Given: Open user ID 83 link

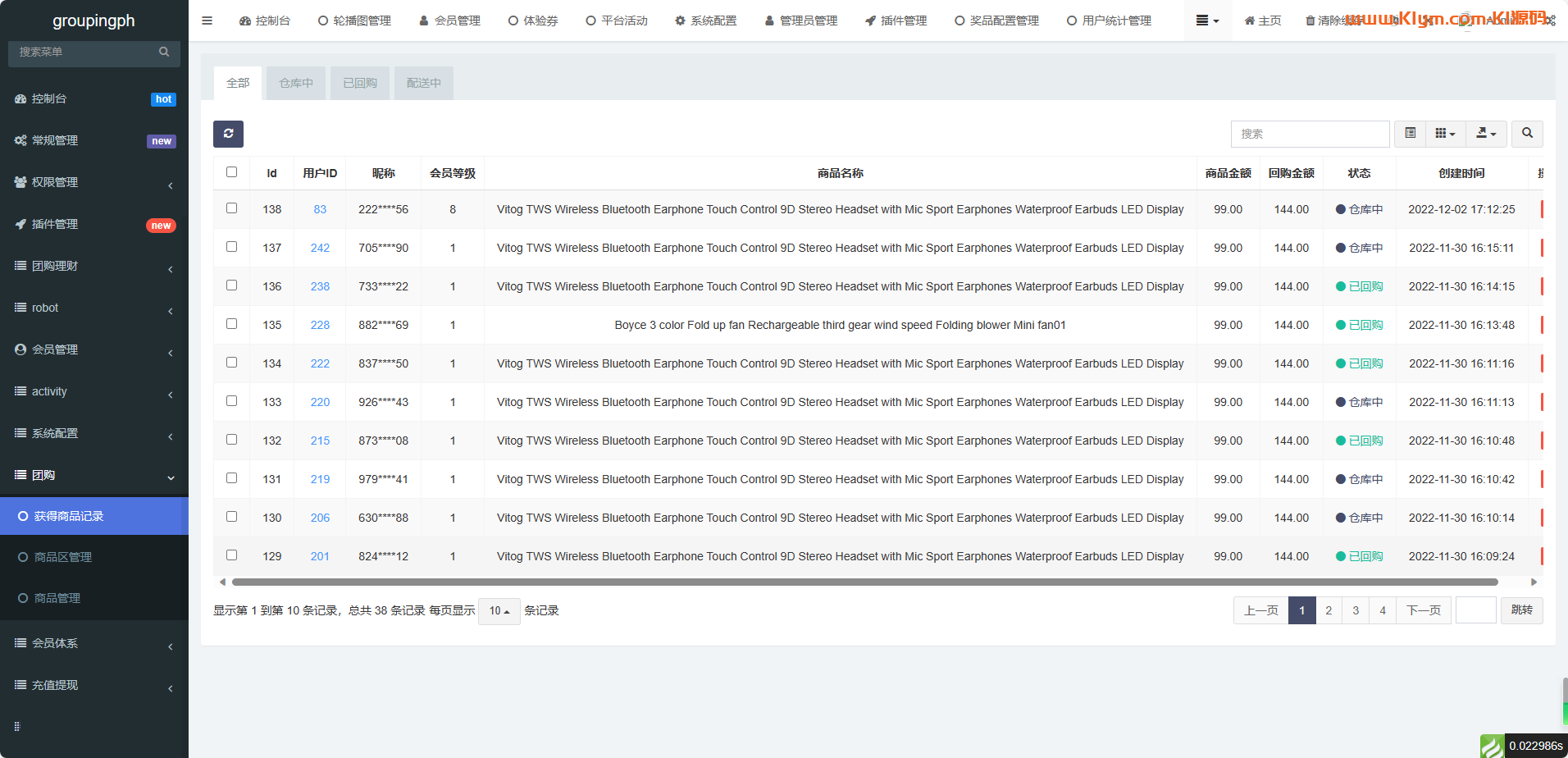Looking at the screenshot, I should click(x=320, y=209).
